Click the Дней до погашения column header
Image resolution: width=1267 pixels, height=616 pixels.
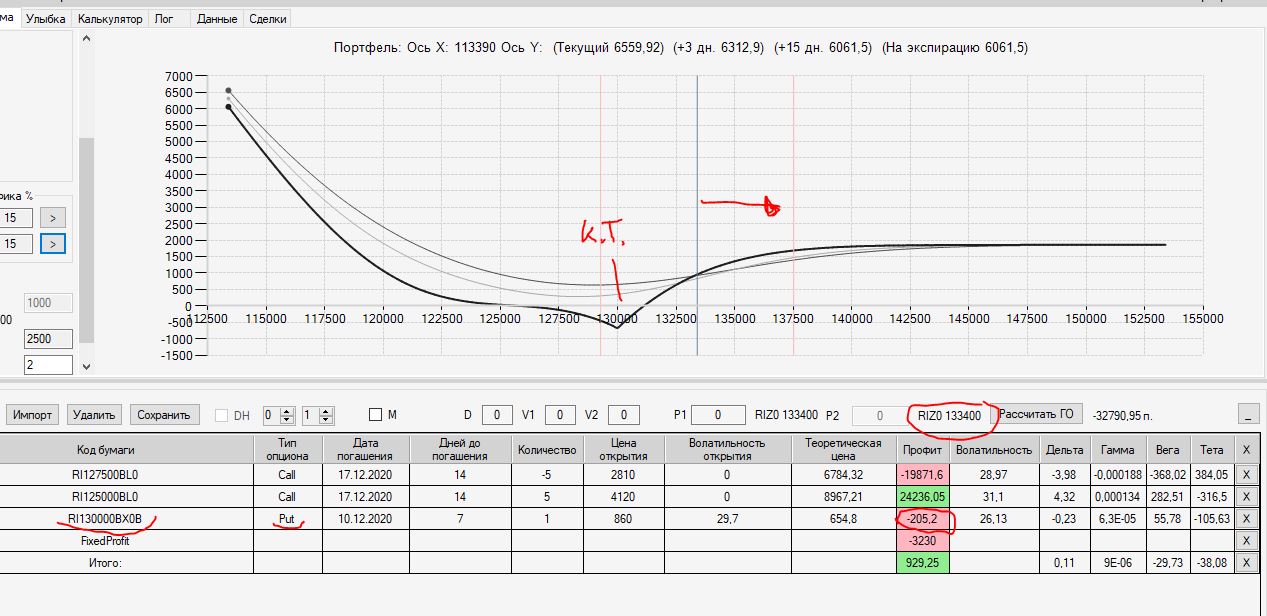(x=460, y=449)
